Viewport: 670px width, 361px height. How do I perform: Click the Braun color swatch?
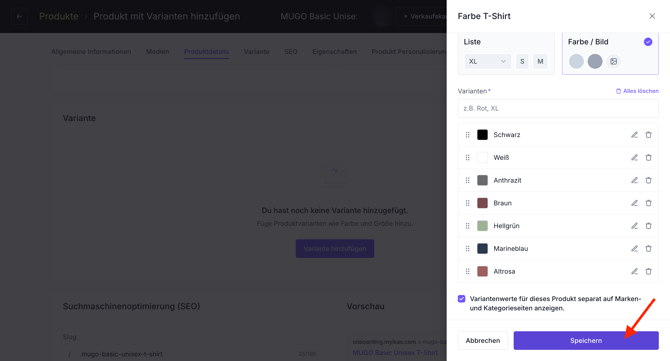pyautogui.click(x=482, y=203)
